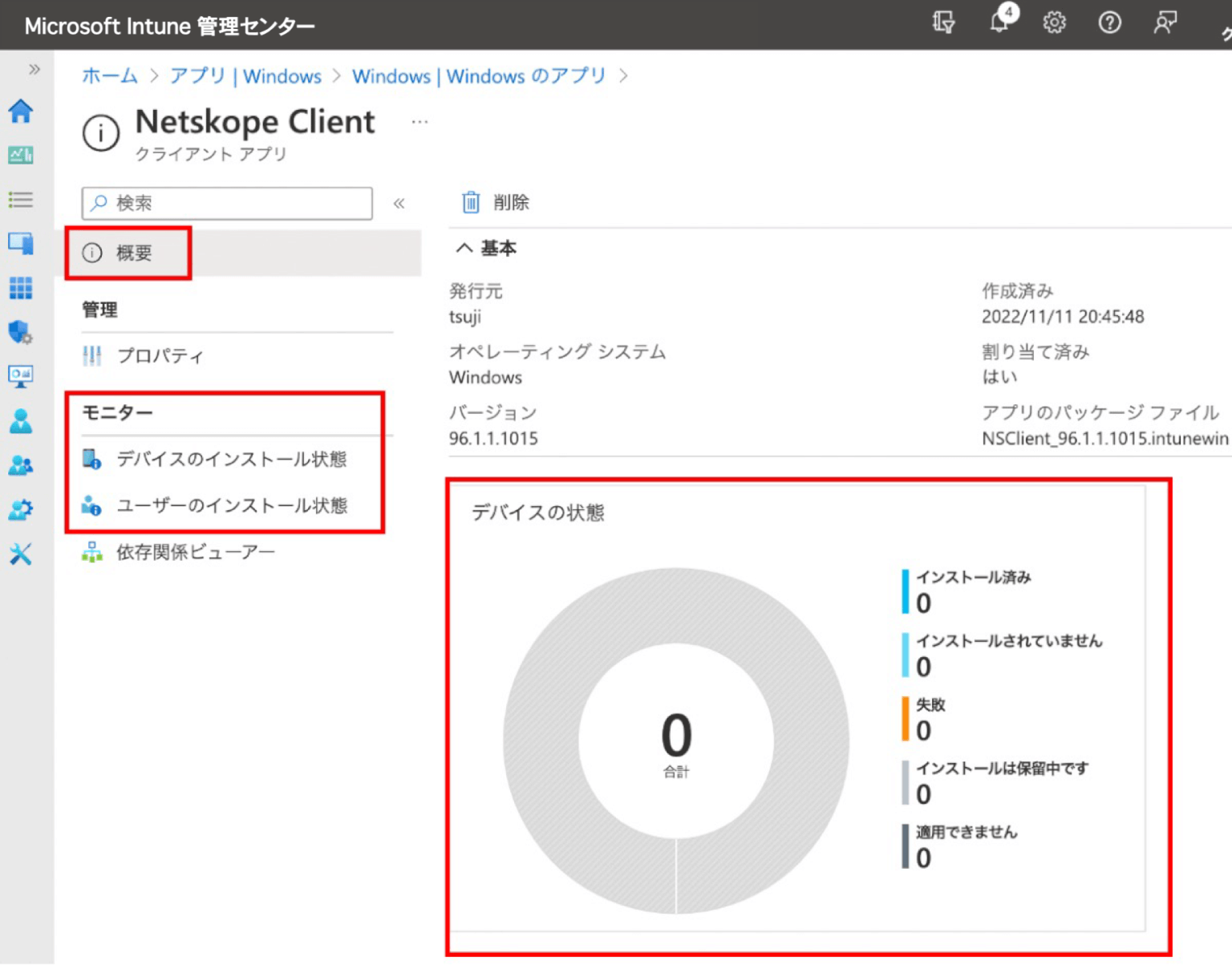
Task: Open the Users icon in the sidebar
Action: click(x=22, y=420)
